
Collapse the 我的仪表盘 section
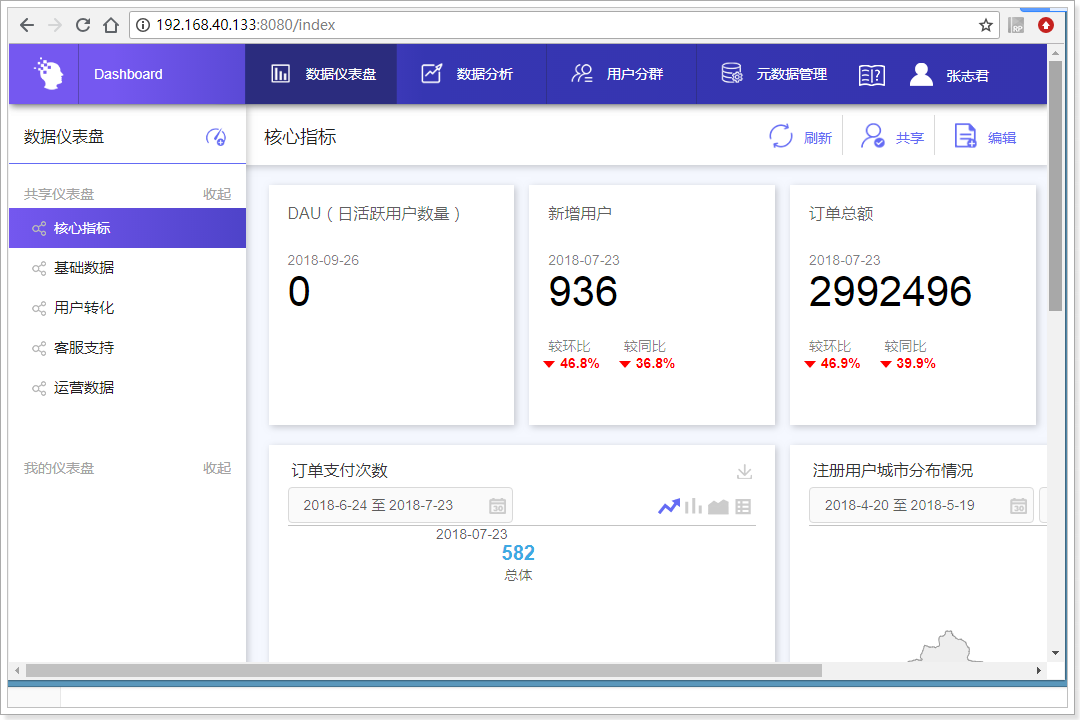(217, 468)
